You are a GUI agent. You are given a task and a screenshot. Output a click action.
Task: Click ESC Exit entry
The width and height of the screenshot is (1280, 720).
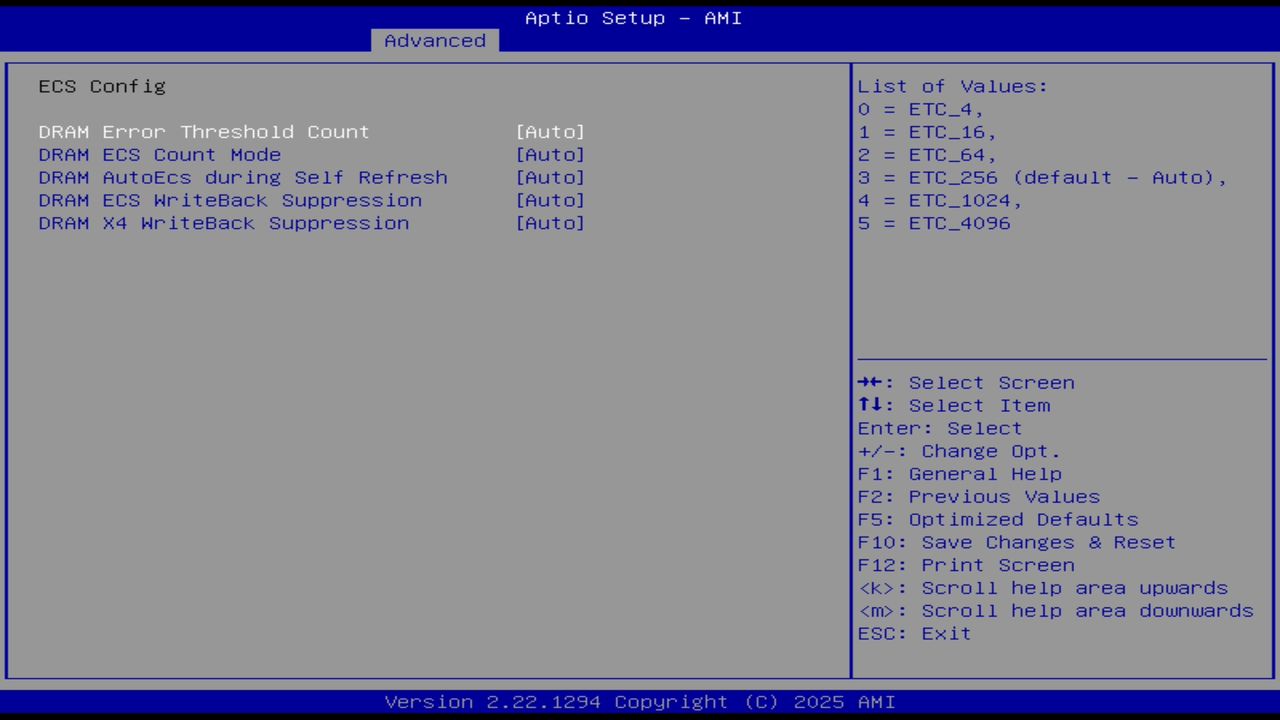913,633
